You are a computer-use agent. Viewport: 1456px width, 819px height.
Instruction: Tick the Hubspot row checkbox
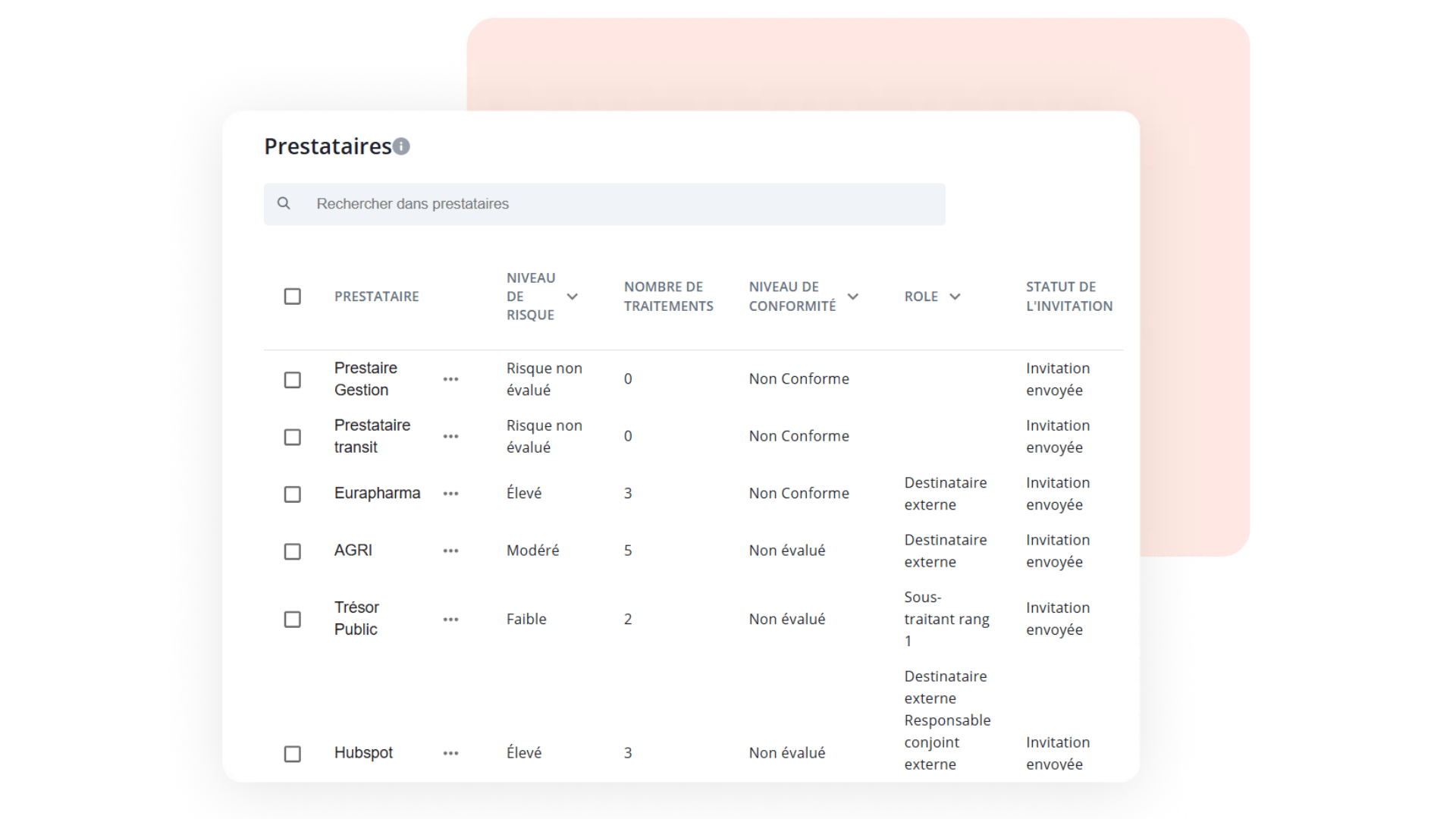point(292,754)
